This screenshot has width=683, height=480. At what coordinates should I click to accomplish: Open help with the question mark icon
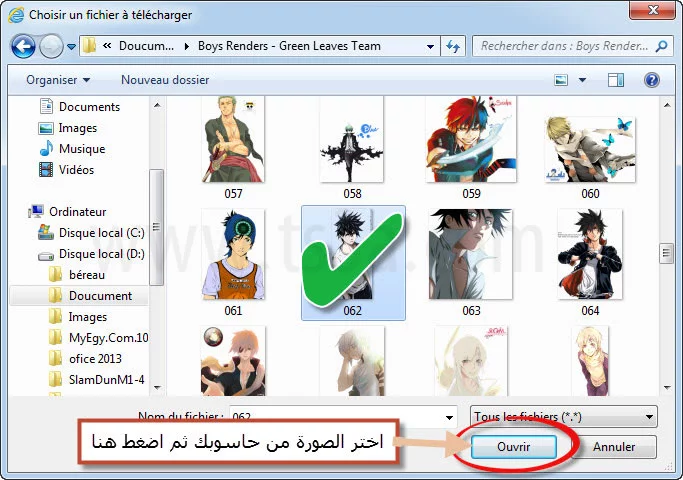(x=652, y=80)
